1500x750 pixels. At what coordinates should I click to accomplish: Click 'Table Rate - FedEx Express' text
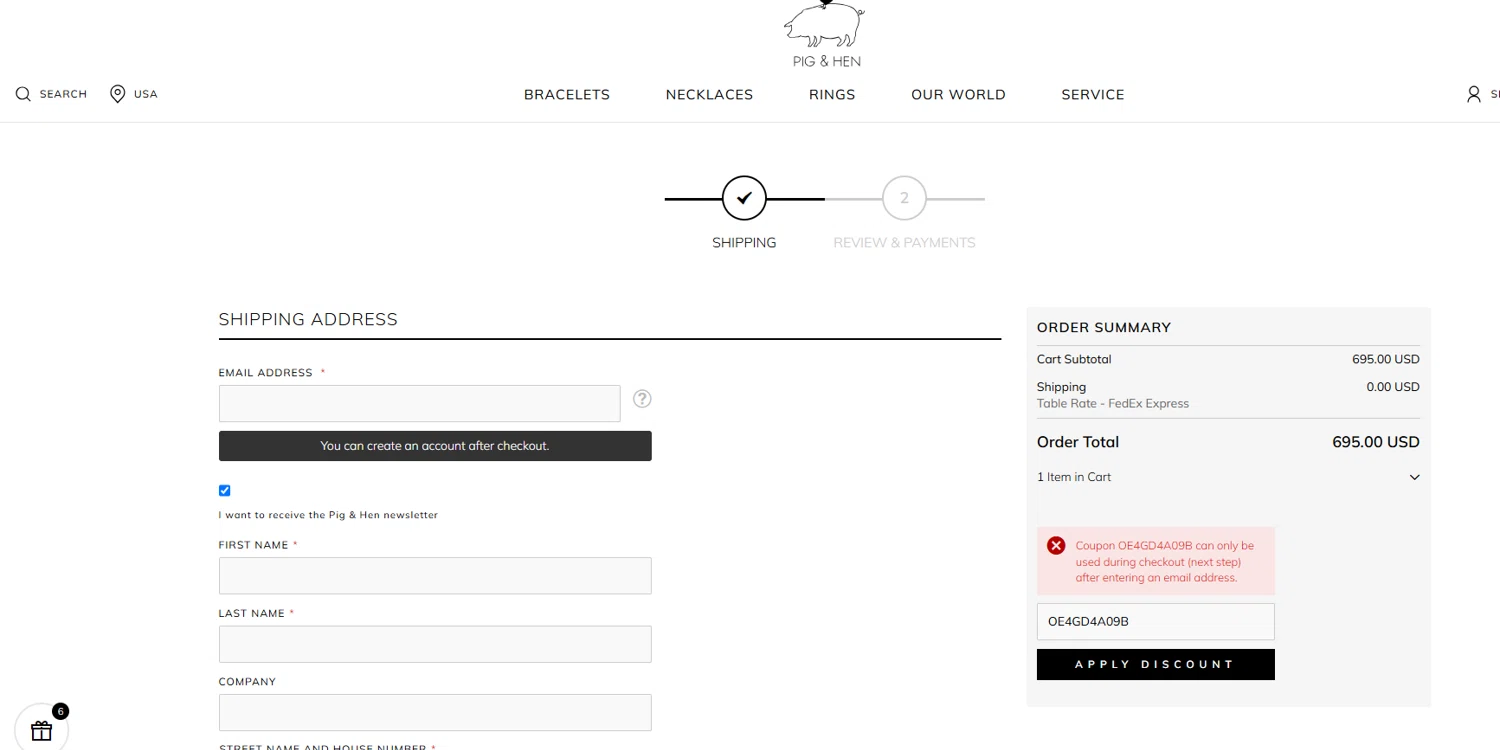pos(1113,404)
